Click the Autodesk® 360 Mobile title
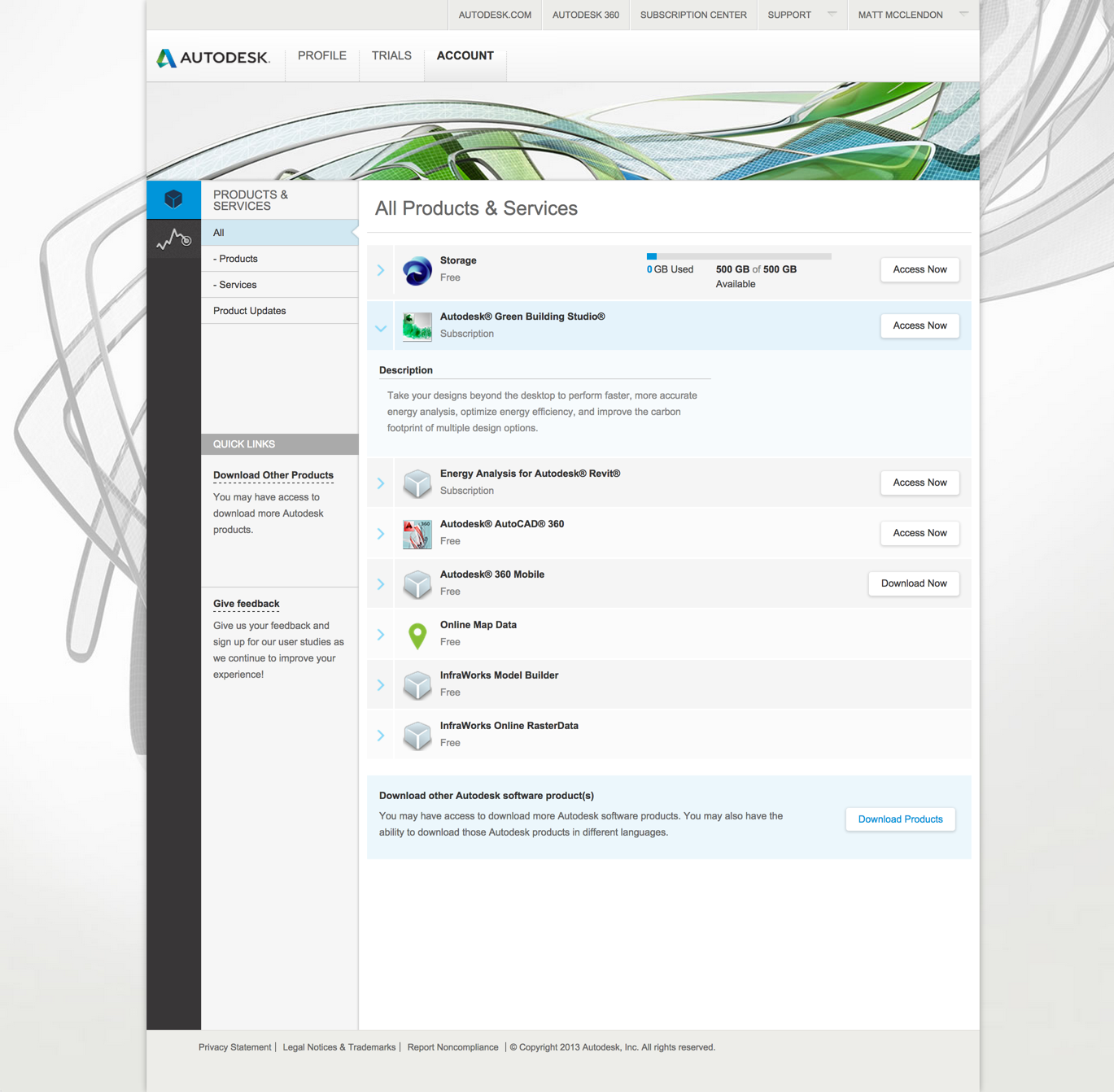The width and height of the screenshot is (1114, 1092). click(492, 574)
